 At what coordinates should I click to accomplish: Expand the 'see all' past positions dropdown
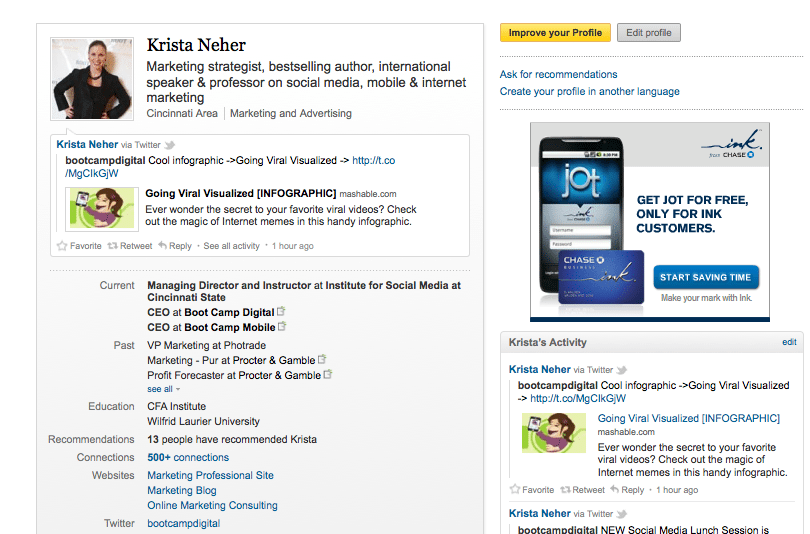tap(163, 389)
